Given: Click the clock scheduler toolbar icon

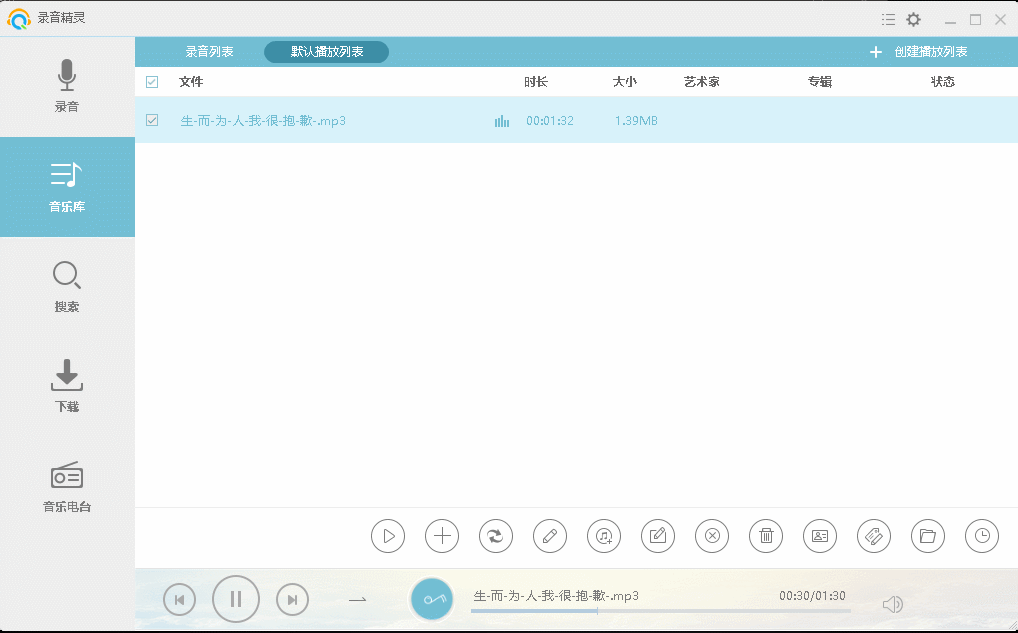Looking at the screenshot, I should click(x=982, y=536).
